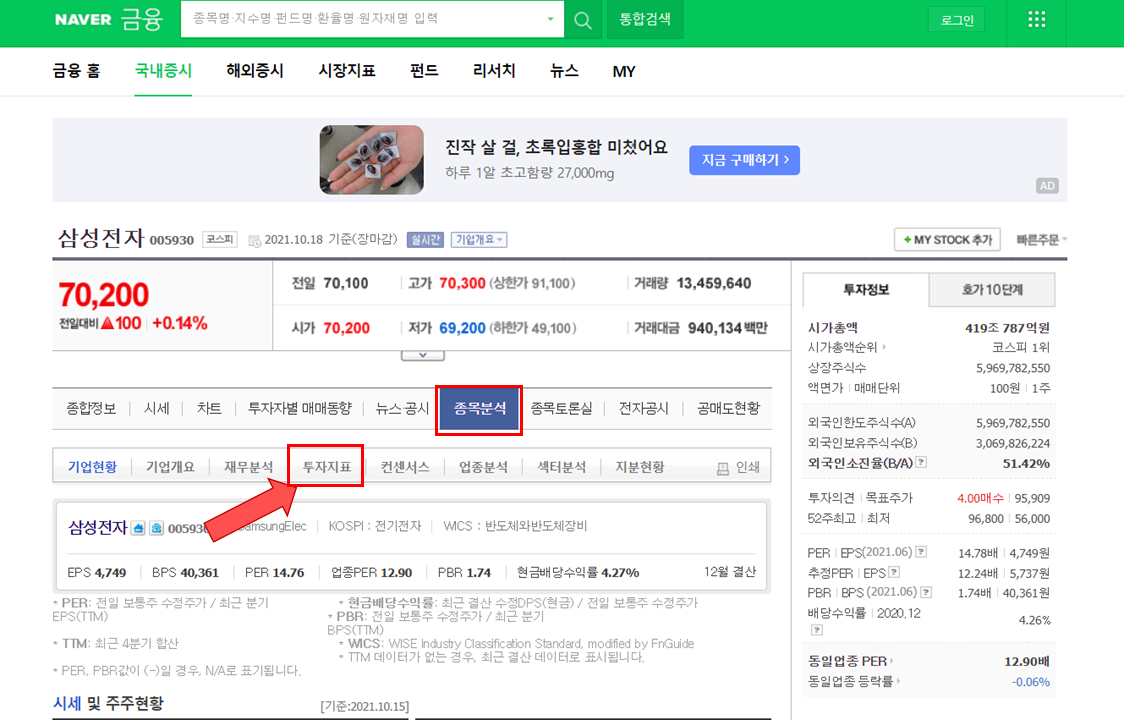
Task: Open the MY menu
Action: [x=624, y=72]
